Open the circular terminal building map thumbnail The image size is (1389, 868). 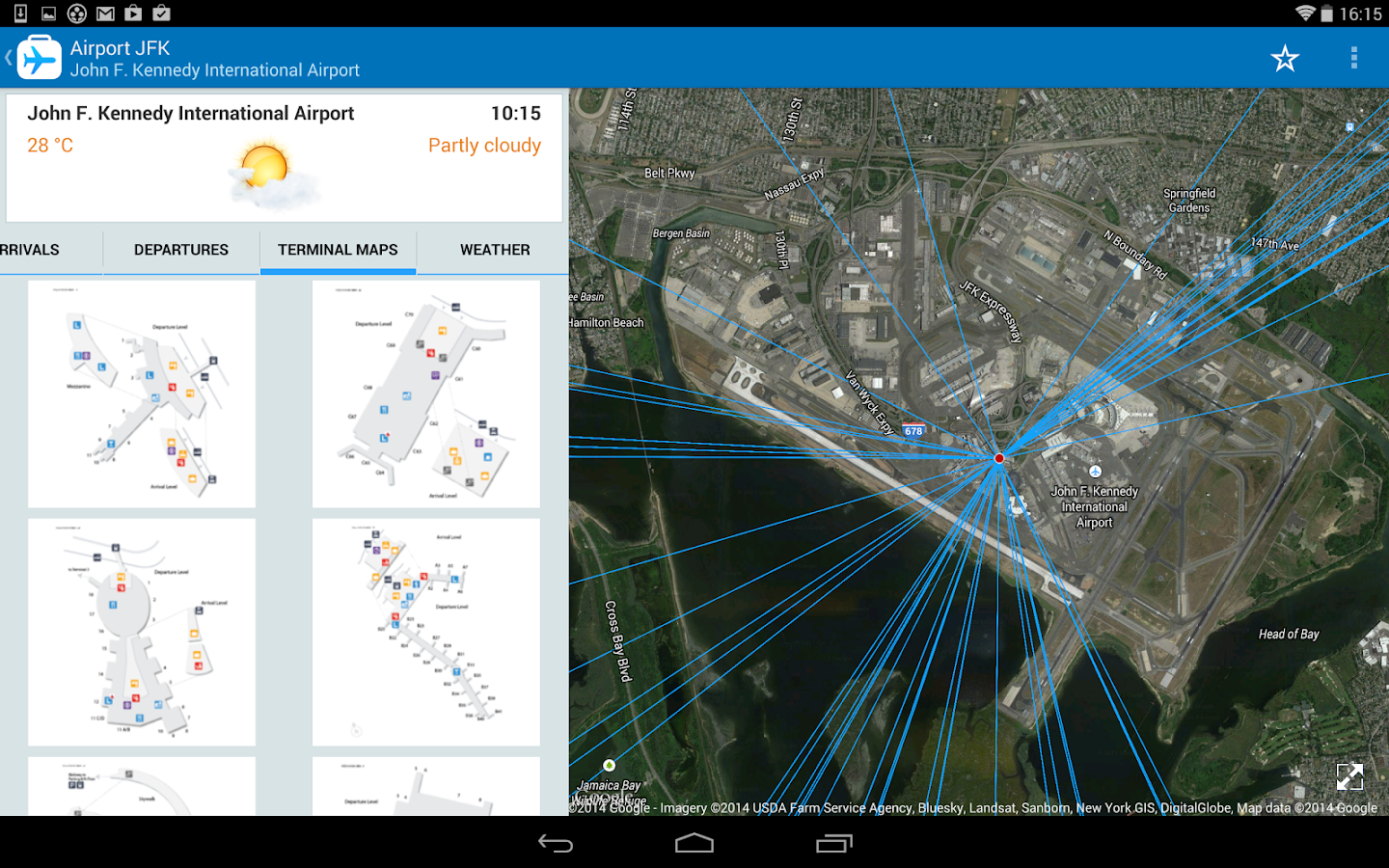141,632
